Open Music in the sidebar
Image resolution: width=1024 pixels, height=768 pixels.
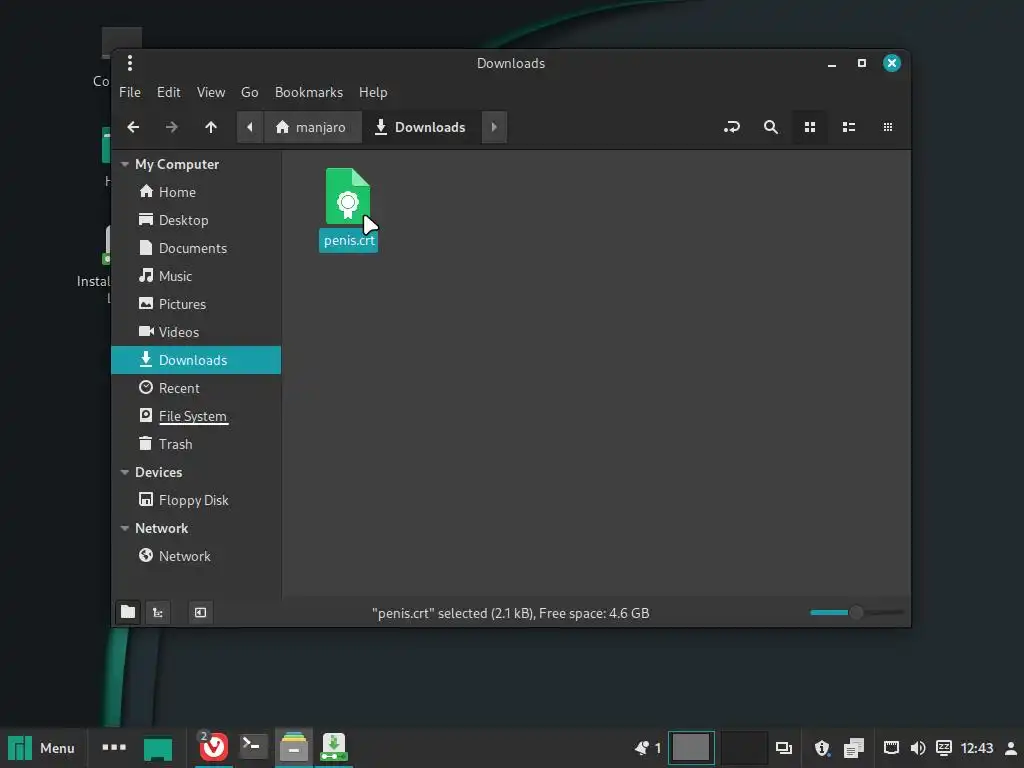tap(196, 276)
